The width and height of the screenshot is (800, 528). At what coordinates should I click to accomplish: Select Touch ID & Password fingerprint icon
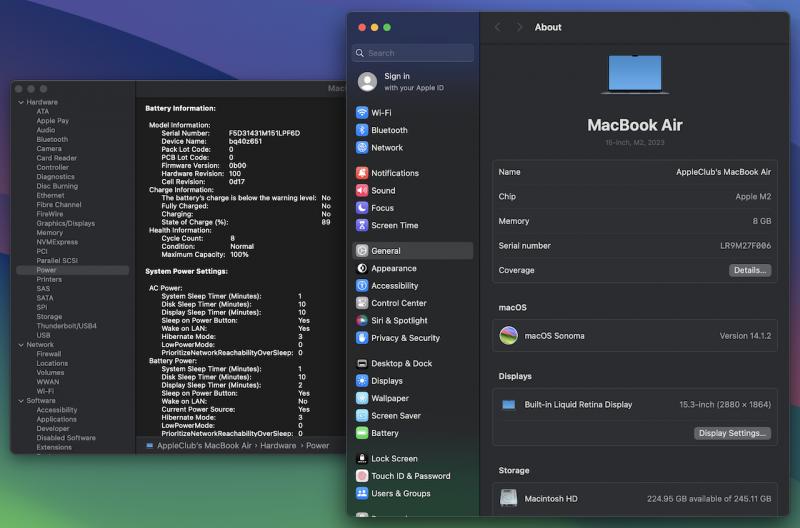tap(362, 475)
